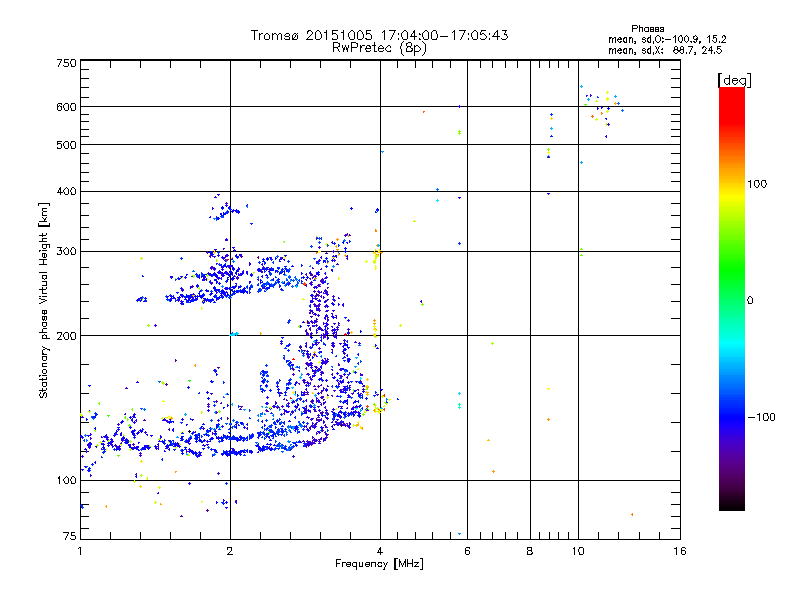Click the 'Phases' heading at top right
The height and width of the screenshot is (600, 800).
coord(647,29)
